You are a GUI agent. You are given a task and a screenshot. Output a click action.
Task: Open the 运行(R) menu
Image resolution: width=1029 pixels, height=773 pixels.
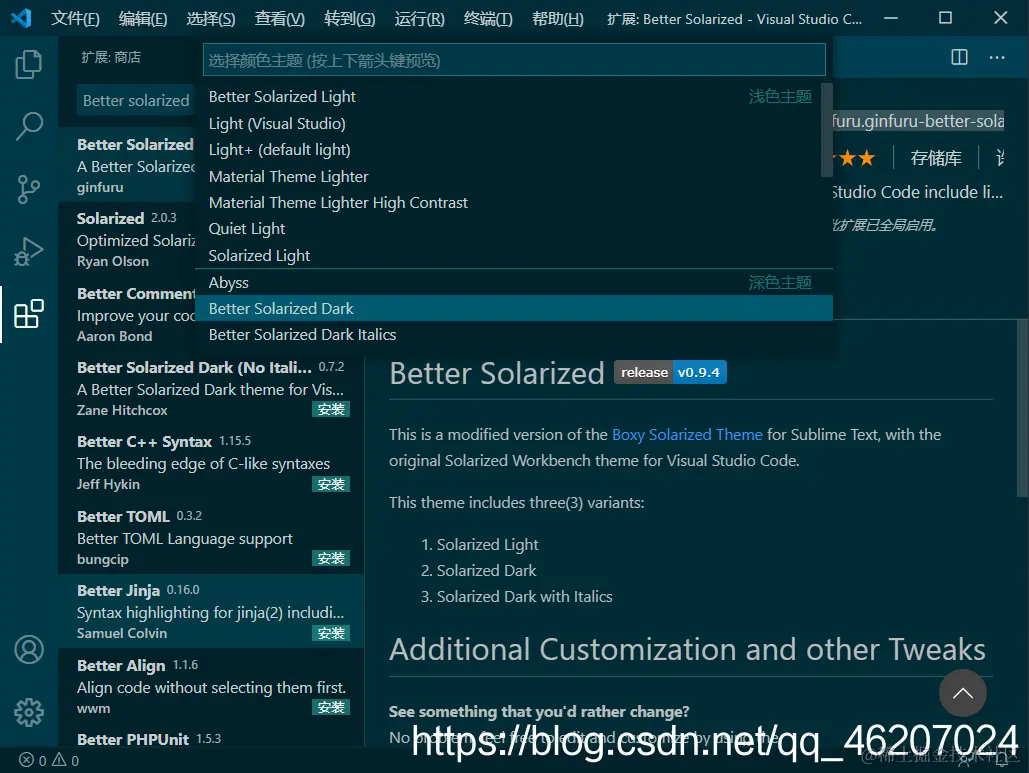pos(419,18)
